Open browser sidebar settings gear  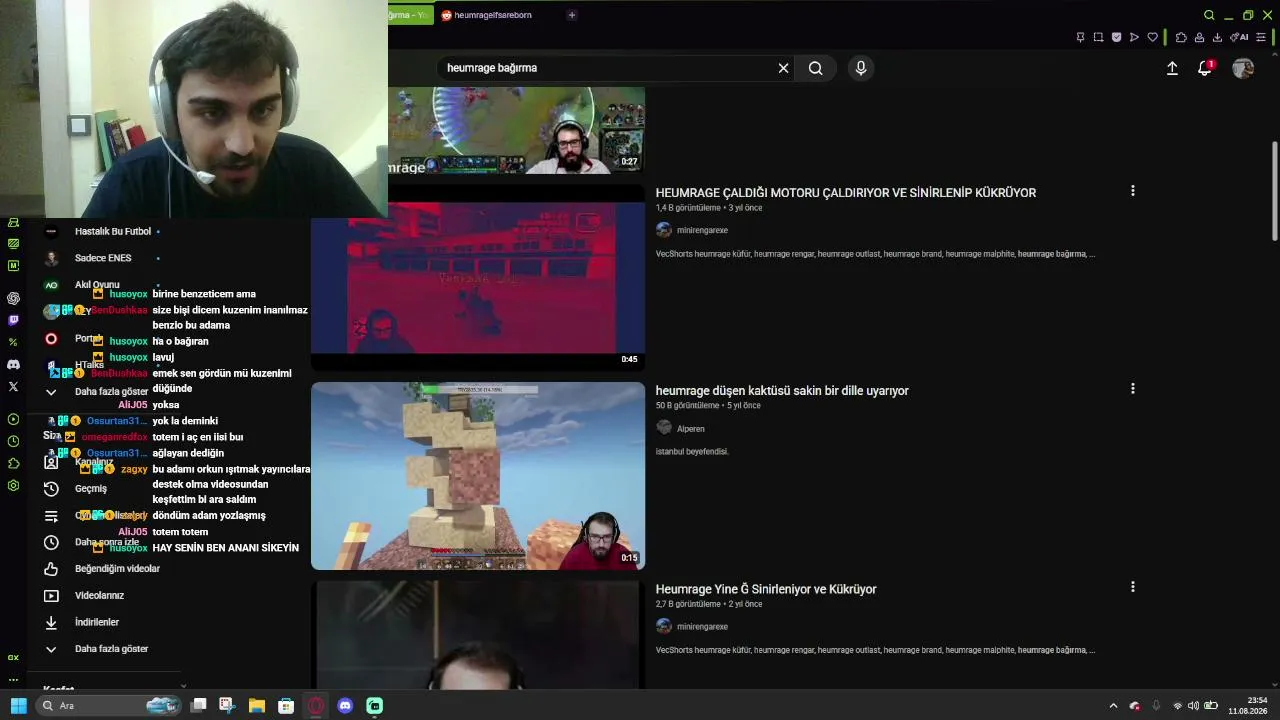(x=13, y=485)
